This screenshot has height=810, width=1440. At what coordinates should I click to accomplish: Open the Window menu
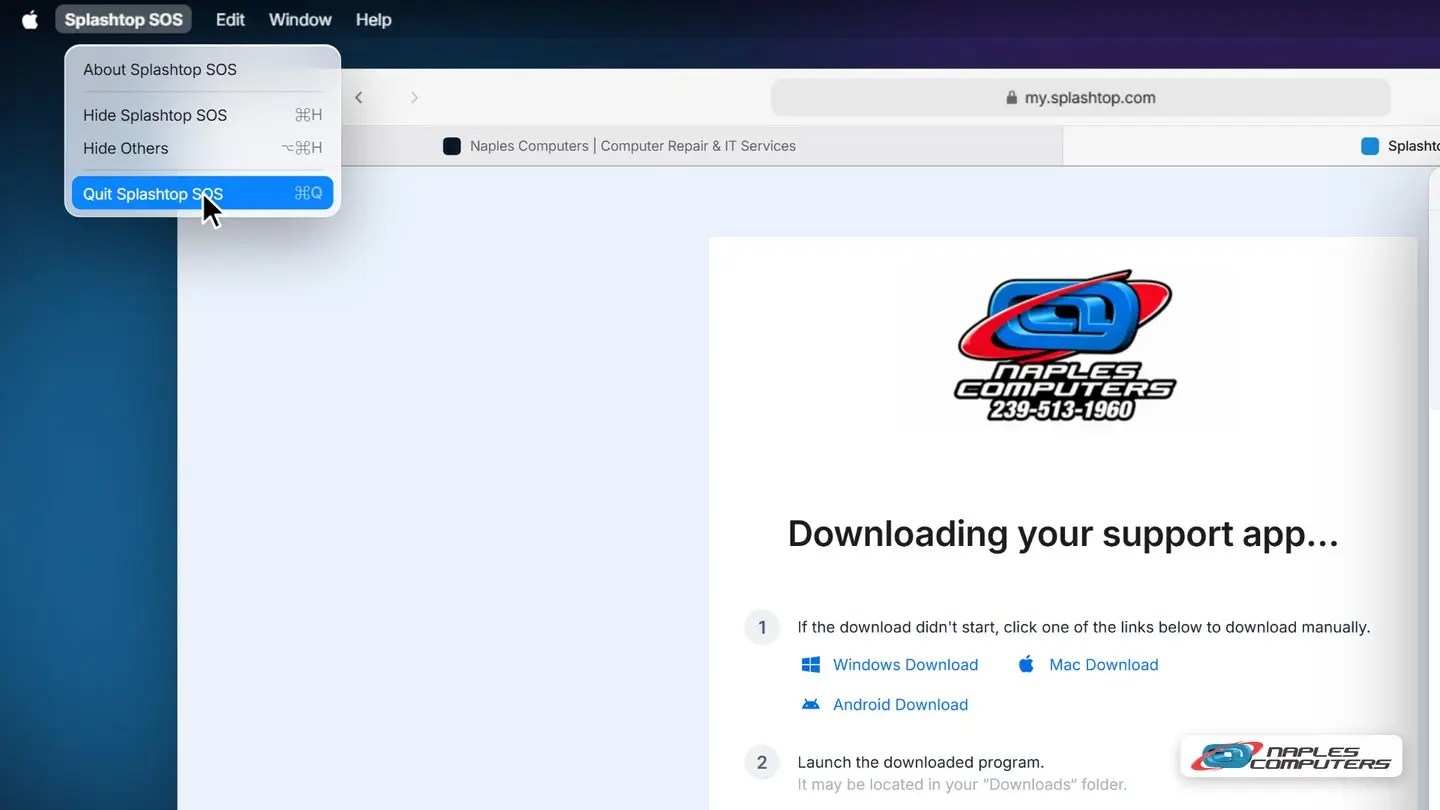300,20
